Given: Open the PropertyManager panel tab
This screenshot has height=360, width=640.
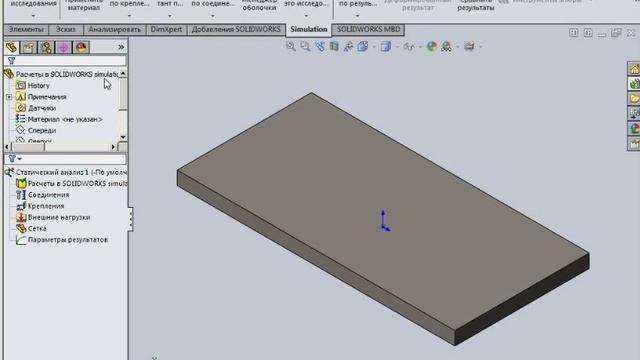Looking at the screenshot, I should pos(29,47).
